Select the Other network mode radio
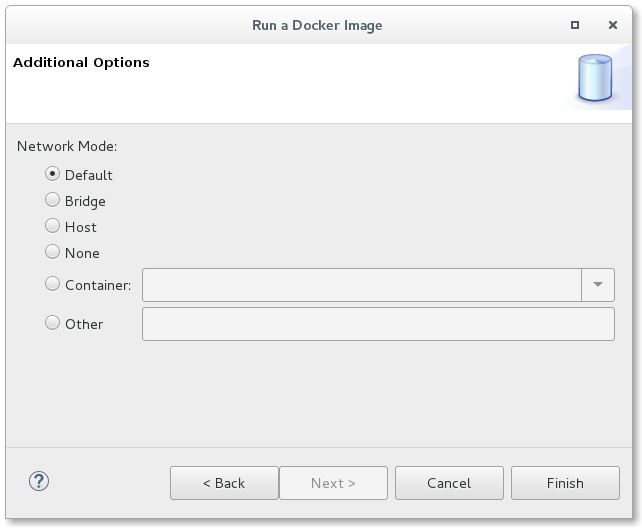The height and width of the screenshot is (528, 642). (53, 323)
